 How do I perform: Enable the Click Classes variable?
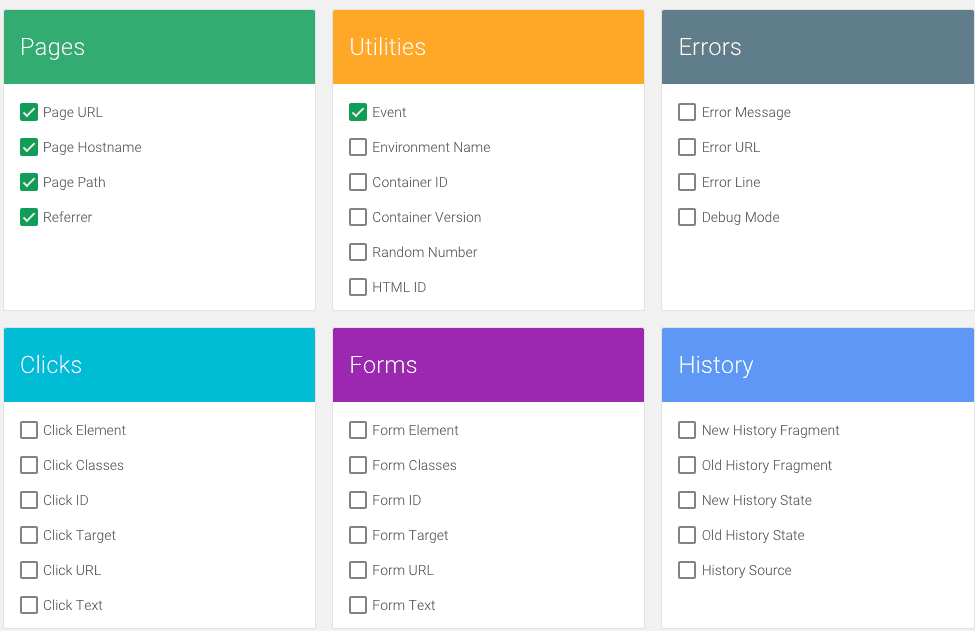[x=29, y=465]
